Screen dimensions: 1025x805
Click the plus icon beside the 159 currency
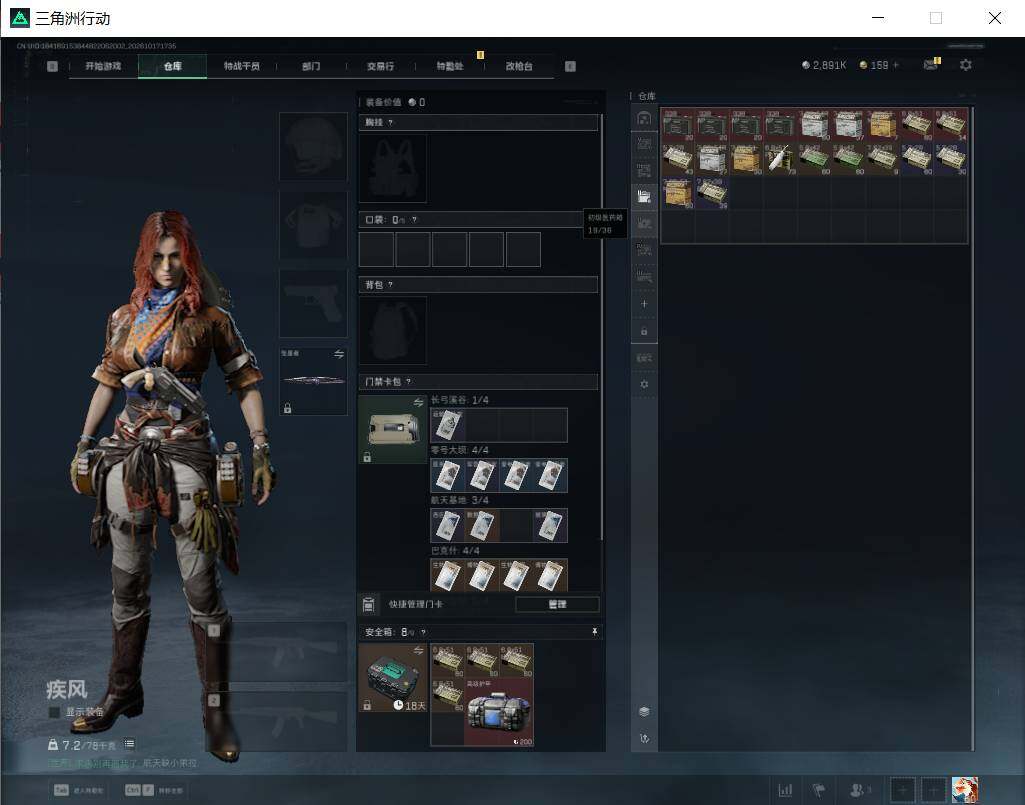tap(896, 65)
